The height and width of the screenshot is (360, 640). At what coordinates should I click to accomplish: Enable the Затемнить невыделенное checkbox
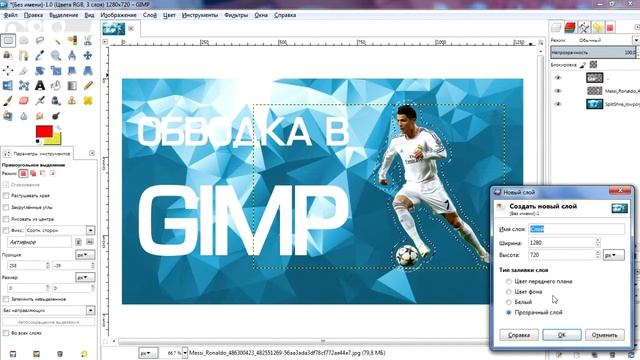[6, 299]
